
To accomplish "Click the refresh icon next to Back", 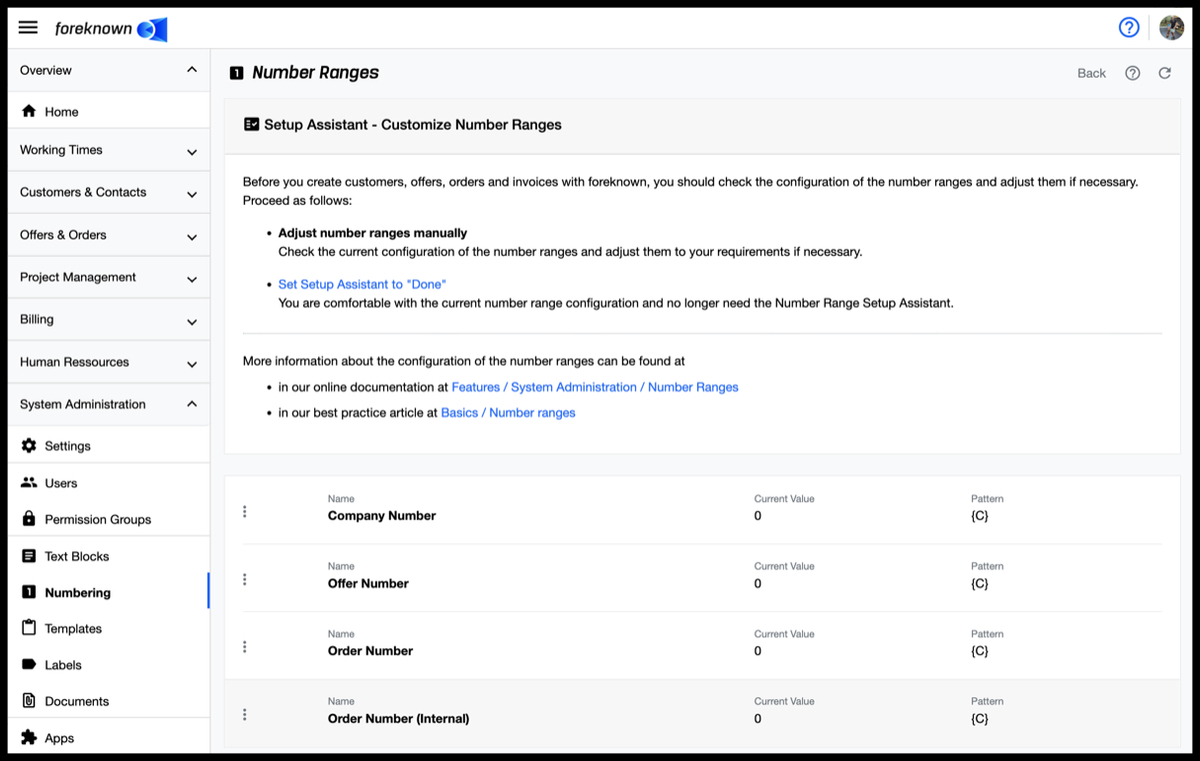I will click(1165, 73).
